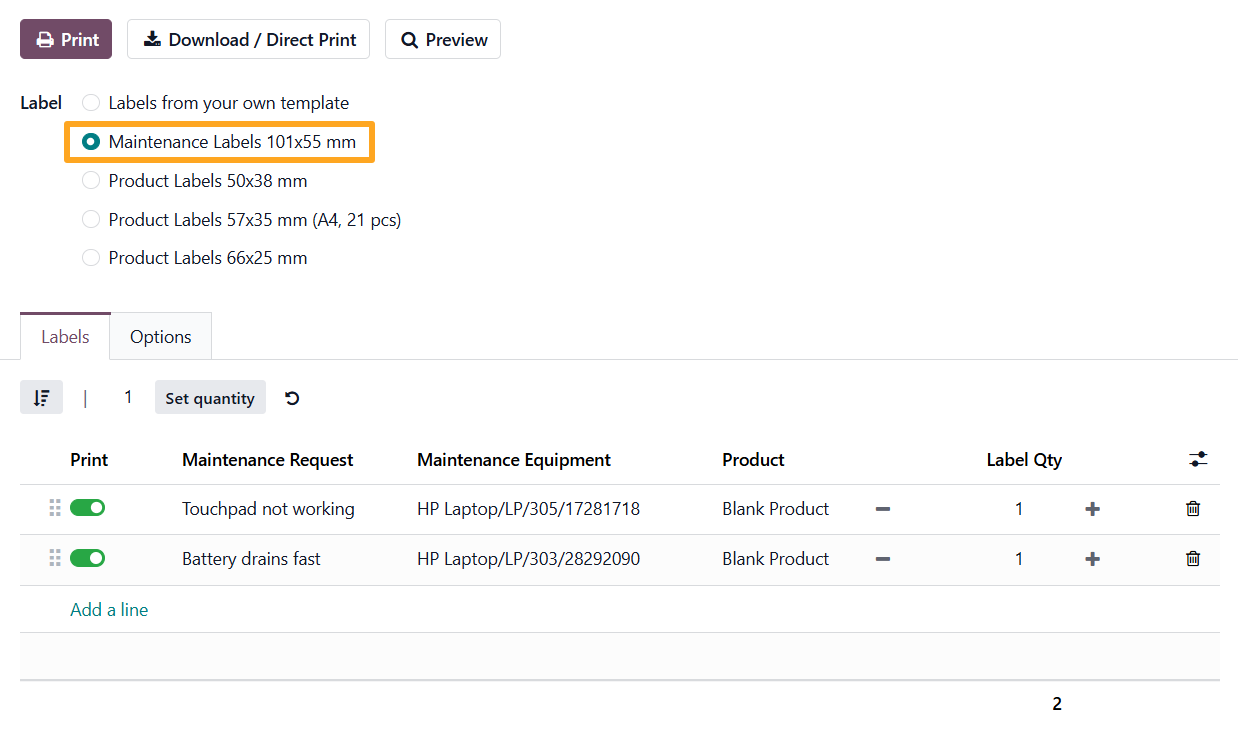Choose Product Labels 66x25 mm
Viewport: 1238px width, 734px height.
[91, 258]
